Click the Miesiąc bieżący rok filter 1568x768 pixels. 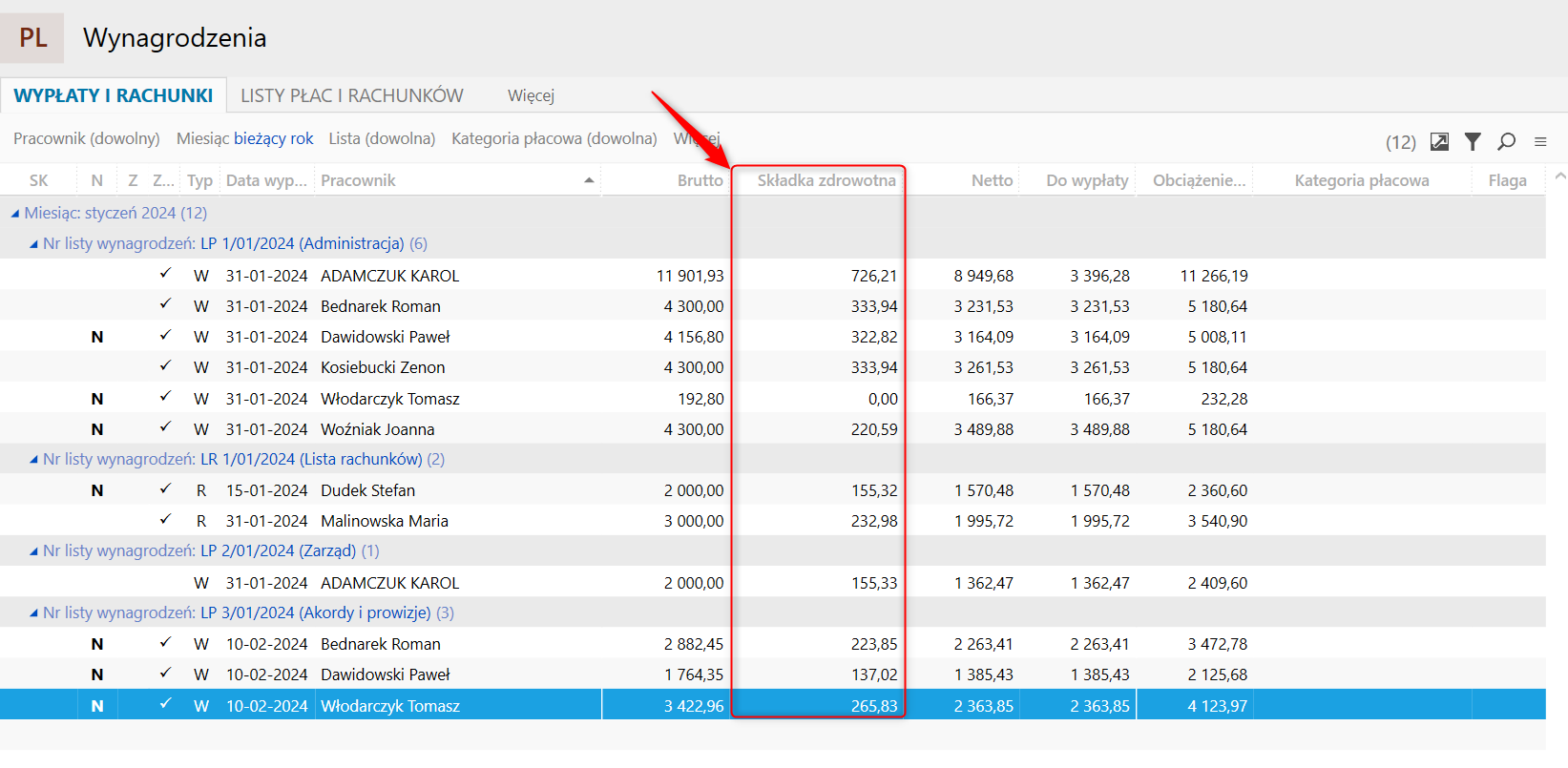coord(244,138)
